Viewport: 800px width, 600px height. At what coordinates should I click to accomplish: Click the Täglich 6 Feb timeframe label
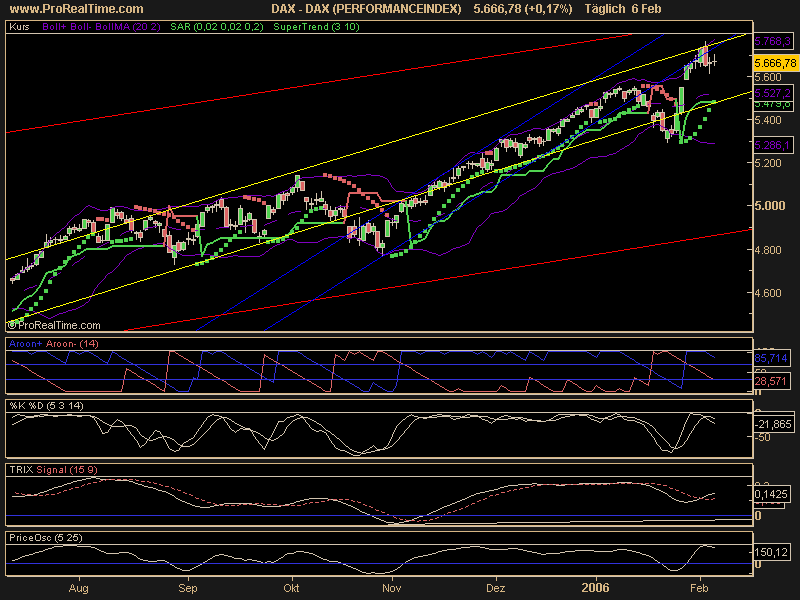click(623, 9)
